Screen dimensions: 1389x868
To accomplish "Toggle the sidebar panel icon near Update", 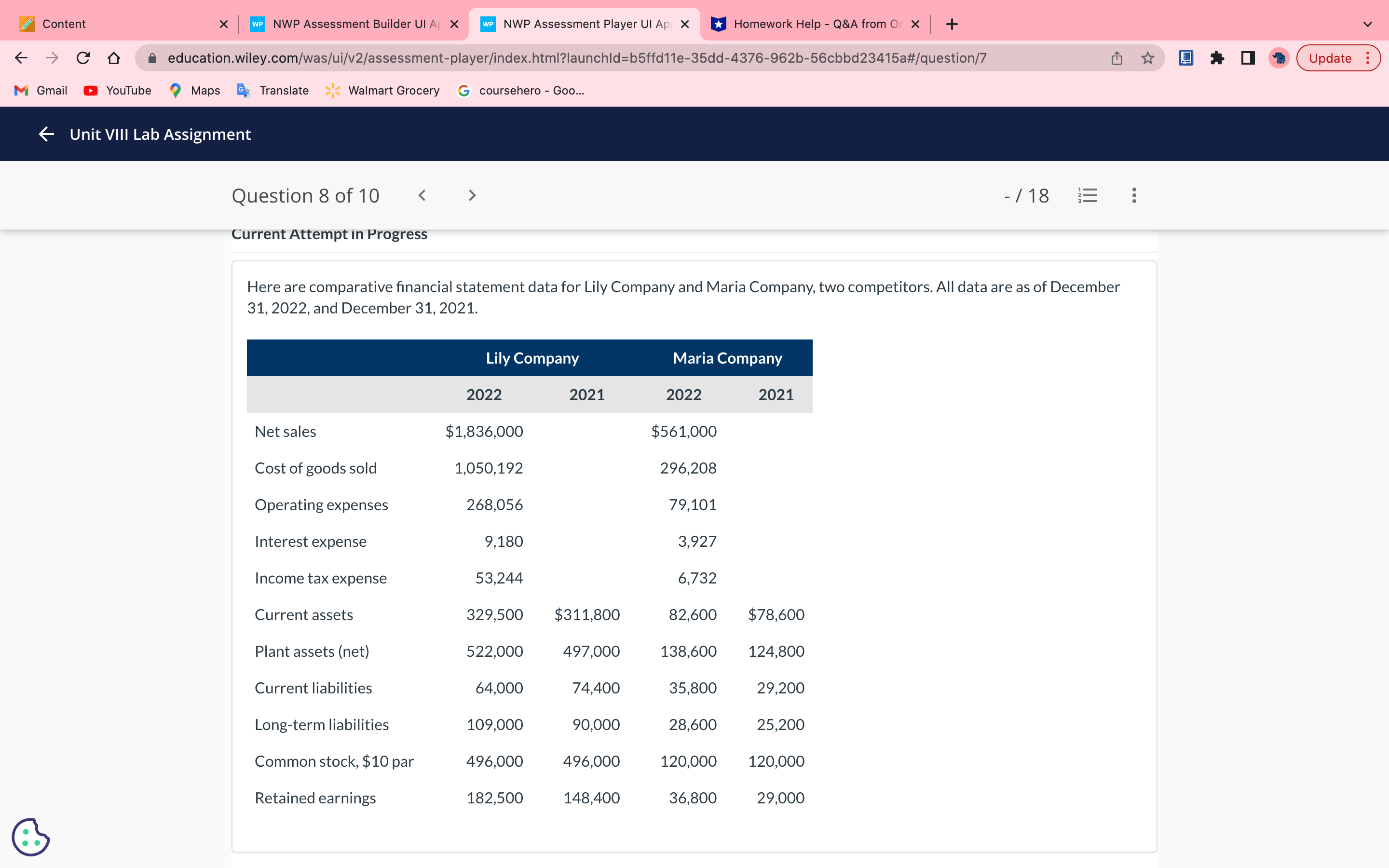I will [x=1248, y=57].
